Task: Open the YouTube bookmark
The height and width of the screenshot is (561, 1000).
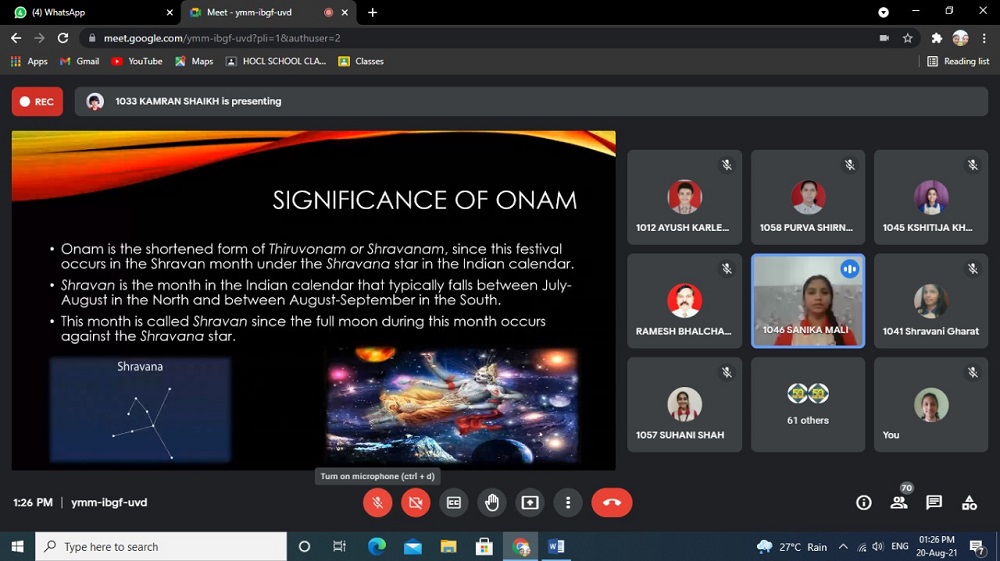Action: (x=137, y=61)
